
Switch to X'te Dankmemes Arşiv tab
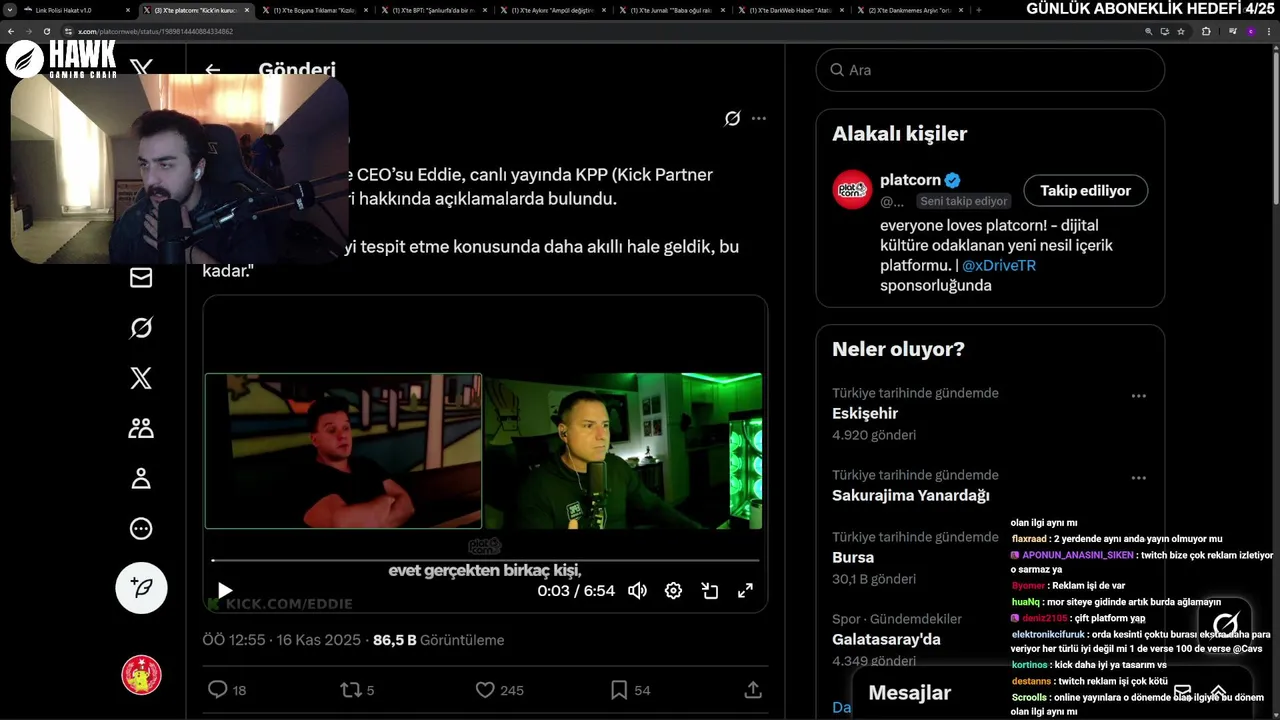(908, 10)
